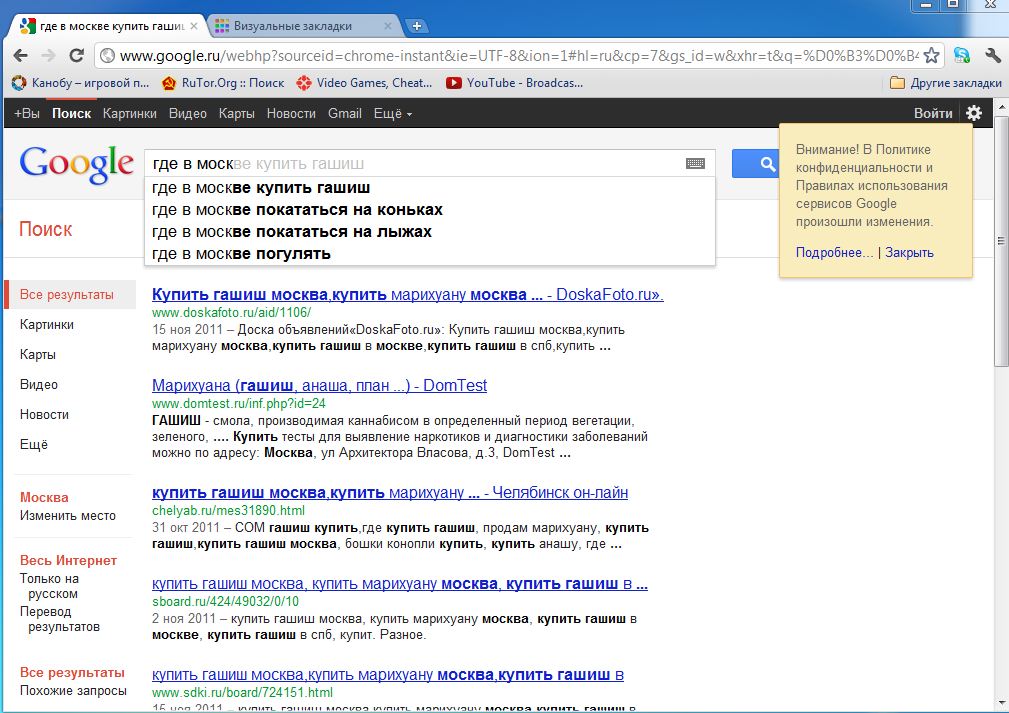This screenshot has width=1009, height=713.
Task: Filter by Новости in left sidebar
Action: coord(44,414)
